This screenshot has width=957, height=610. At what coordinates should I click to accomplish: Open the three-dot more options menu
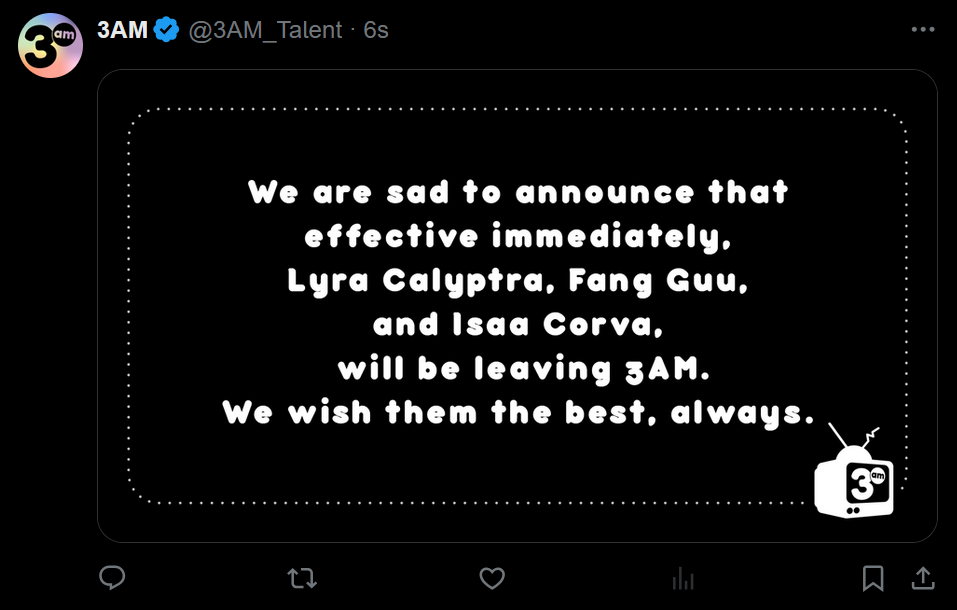coord(922,30)
